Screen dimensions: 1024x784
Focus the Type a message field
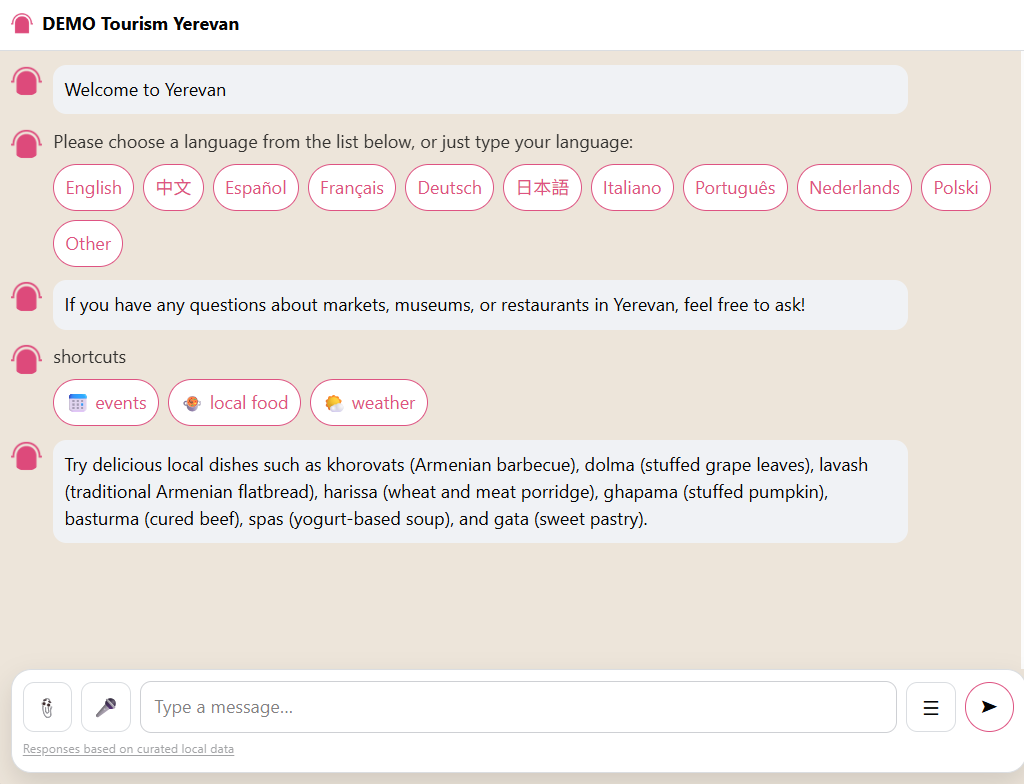[518, 707]
